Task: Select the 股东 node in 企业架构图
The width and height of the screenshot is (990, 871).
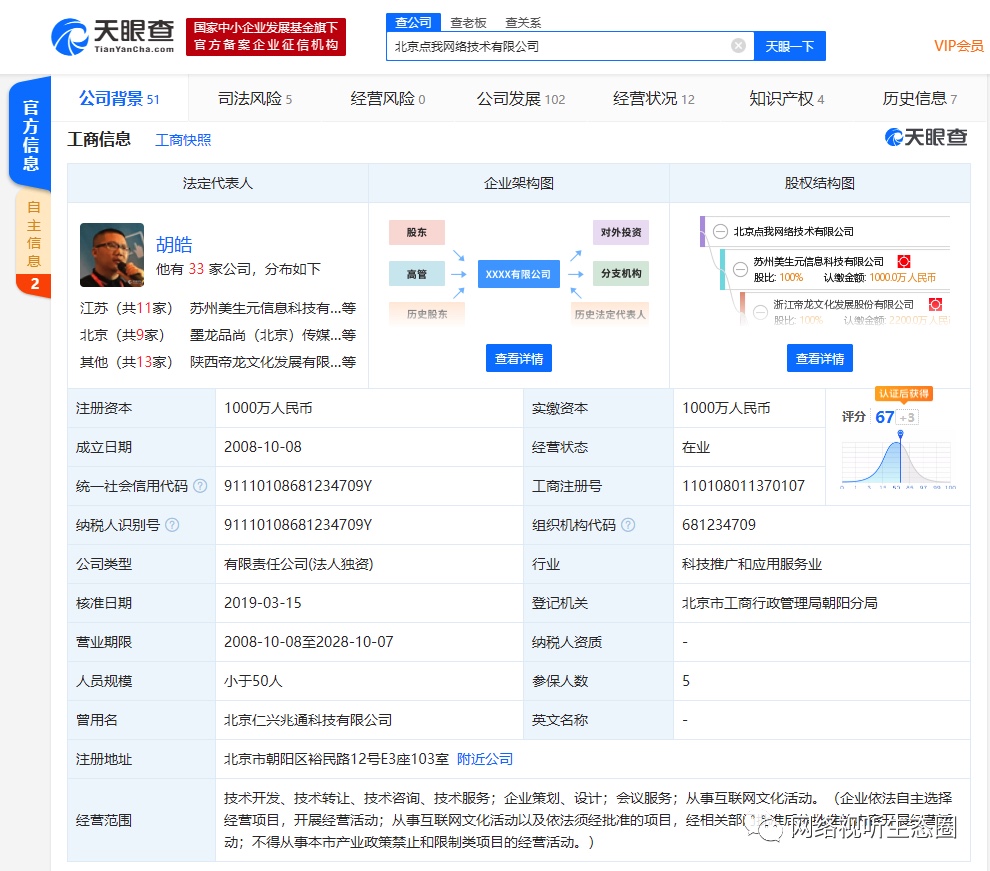Action: click(416, 232)
